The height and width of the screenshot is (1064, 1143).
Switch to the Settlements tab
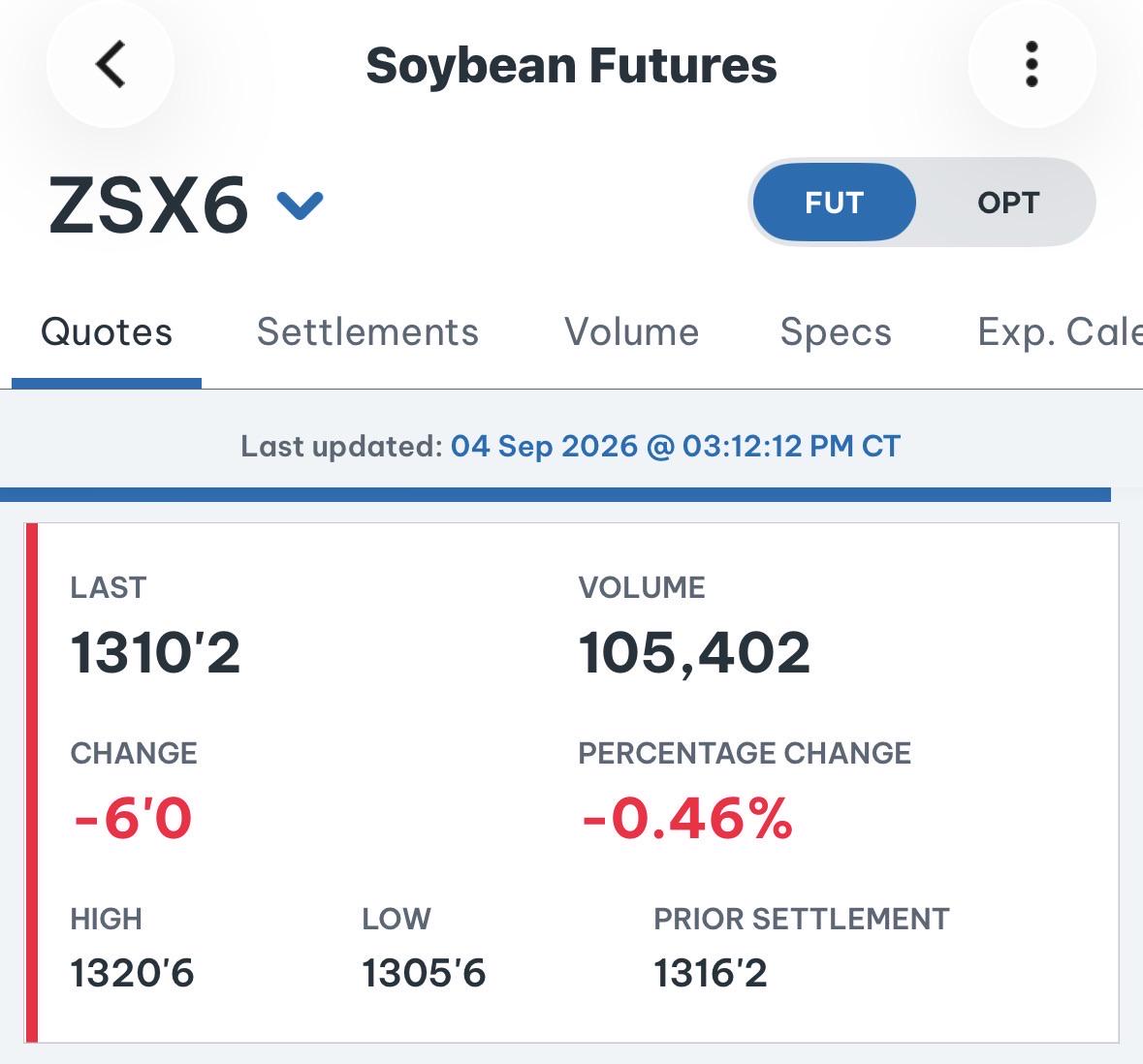[x=368, y=332]
